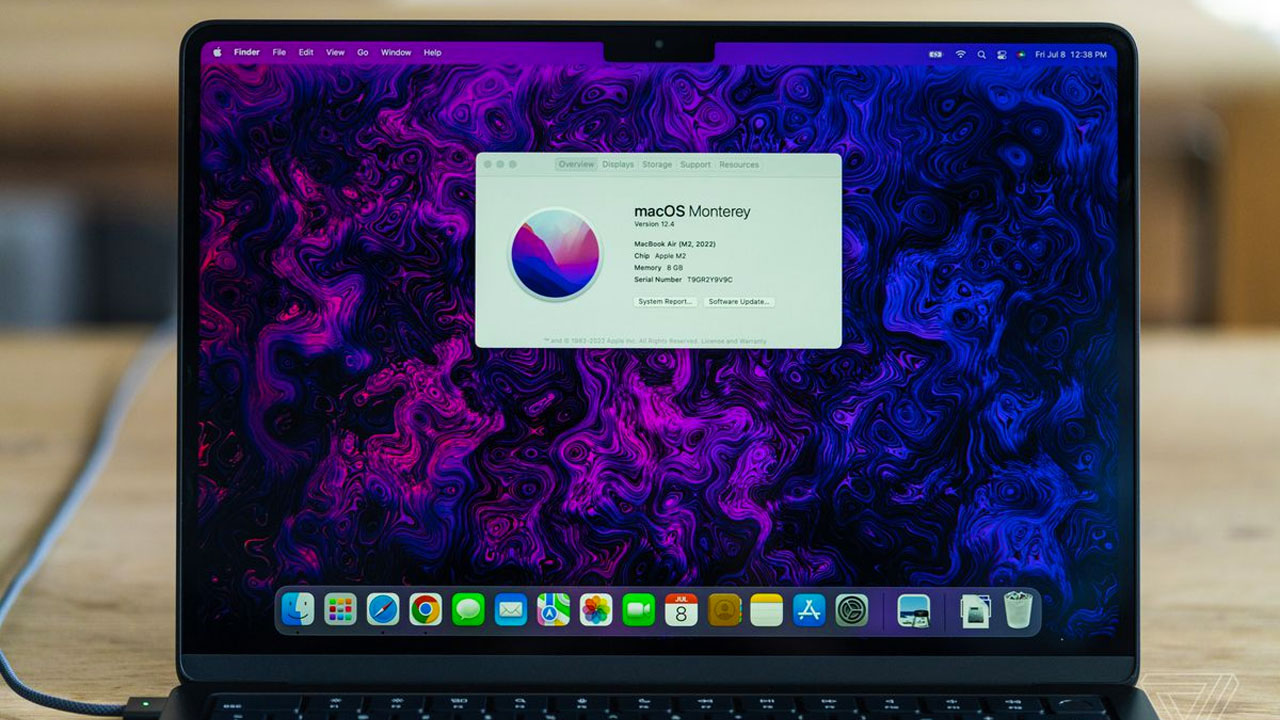Click the Memory 8 GB line

click(659, 268)
